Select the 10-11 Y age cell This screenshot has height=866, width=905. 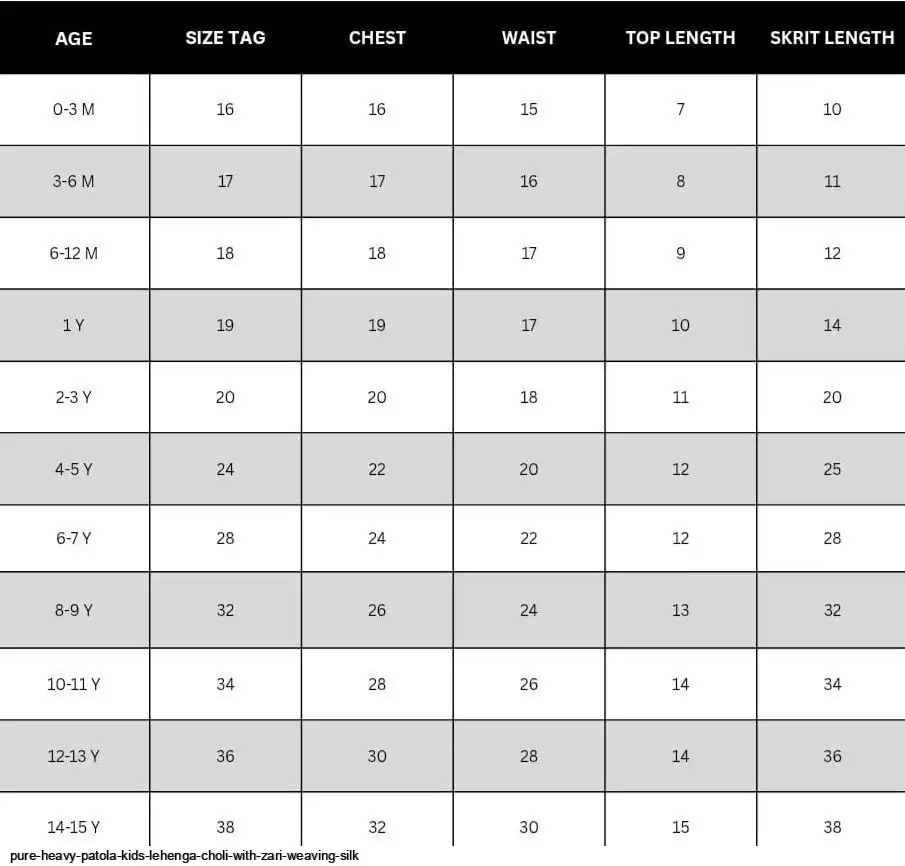click(74, 684)
